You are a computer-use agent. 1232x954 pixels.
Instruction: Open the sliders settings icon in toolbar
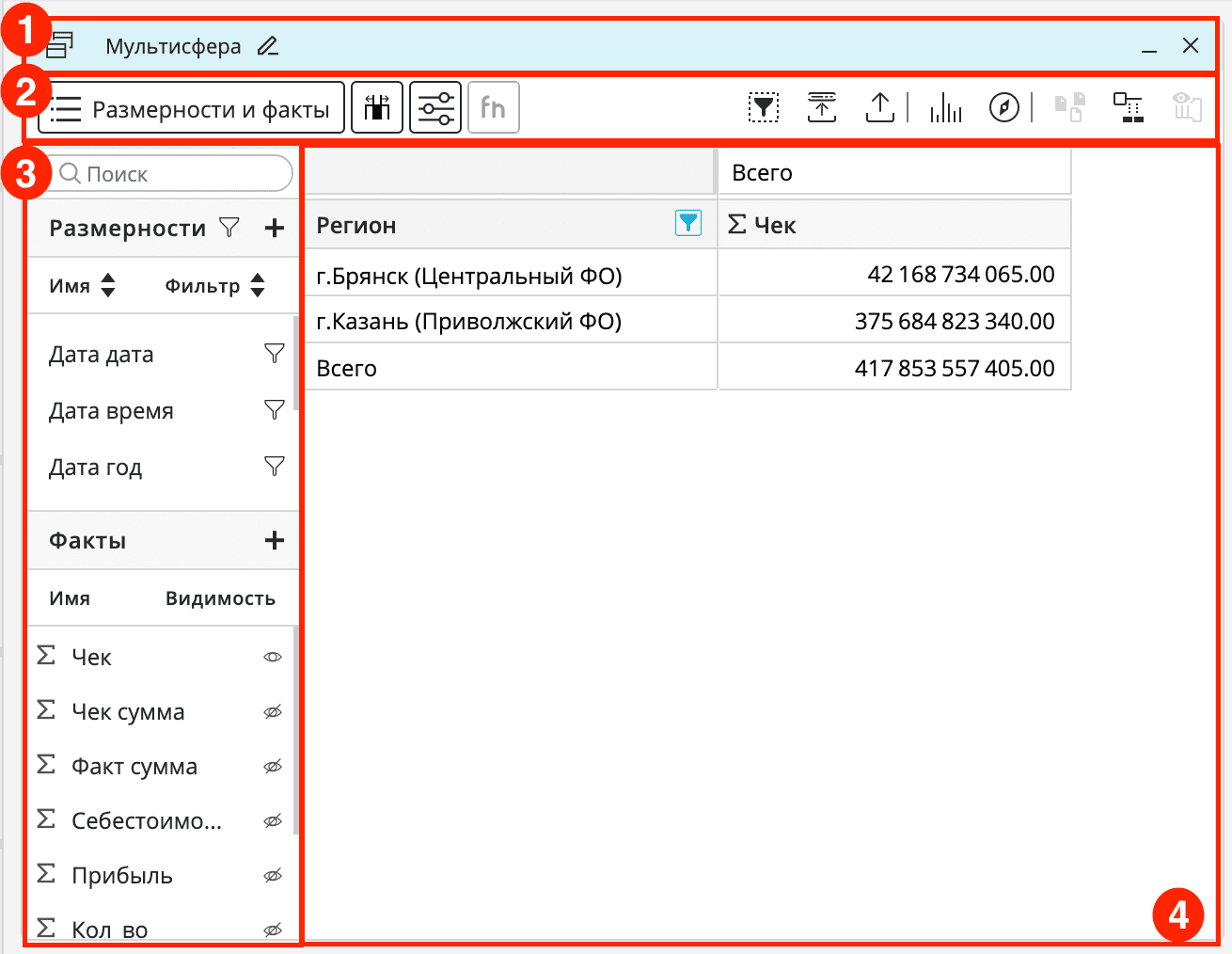435,108
